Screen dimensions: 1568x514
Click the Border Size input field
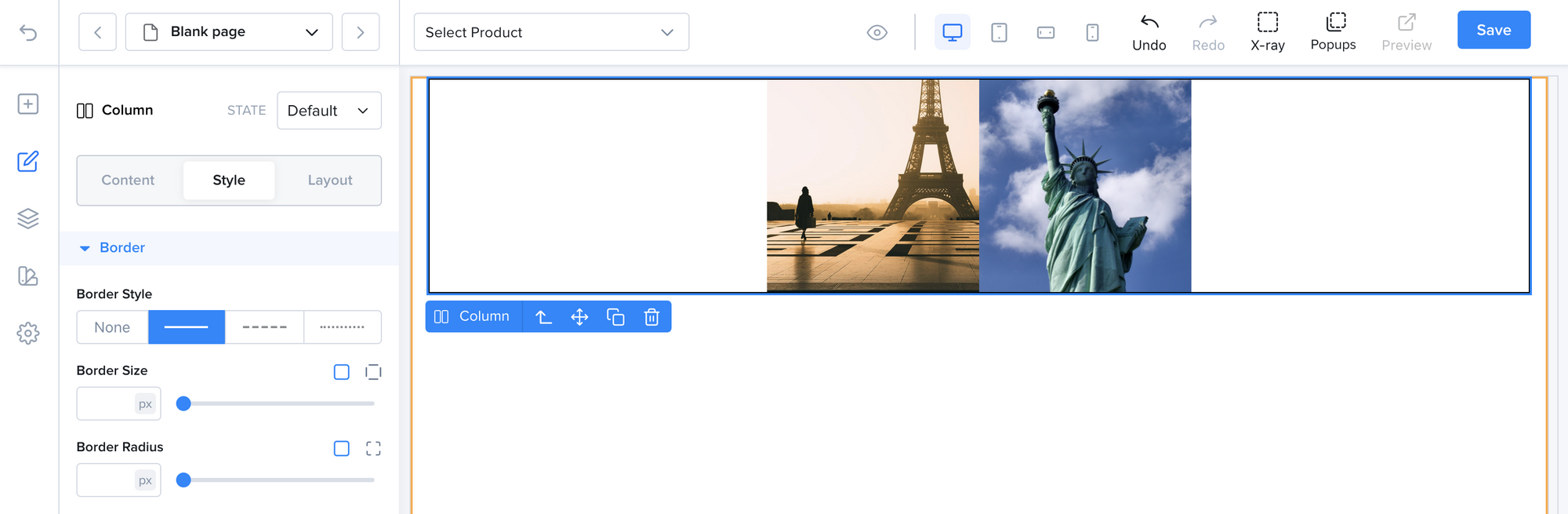[119, 403]
